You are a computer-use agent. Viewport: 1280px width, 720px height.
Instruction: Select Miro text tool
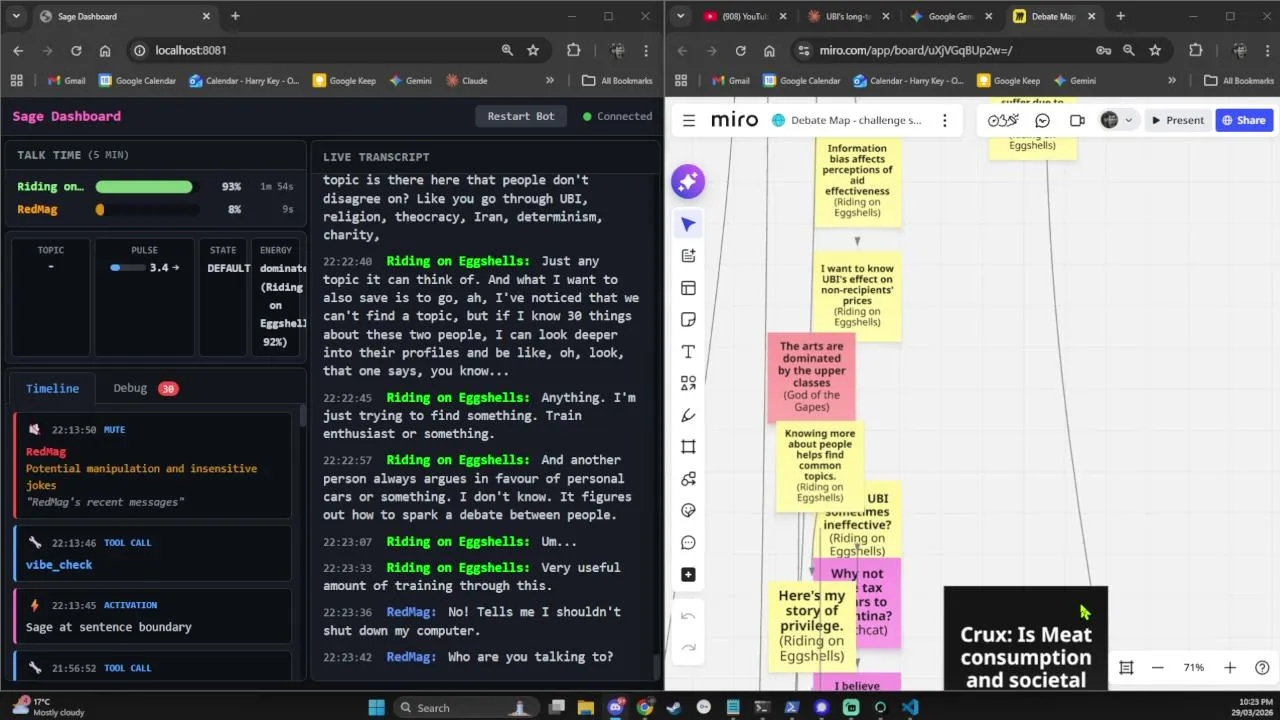[x=688, y=352]
